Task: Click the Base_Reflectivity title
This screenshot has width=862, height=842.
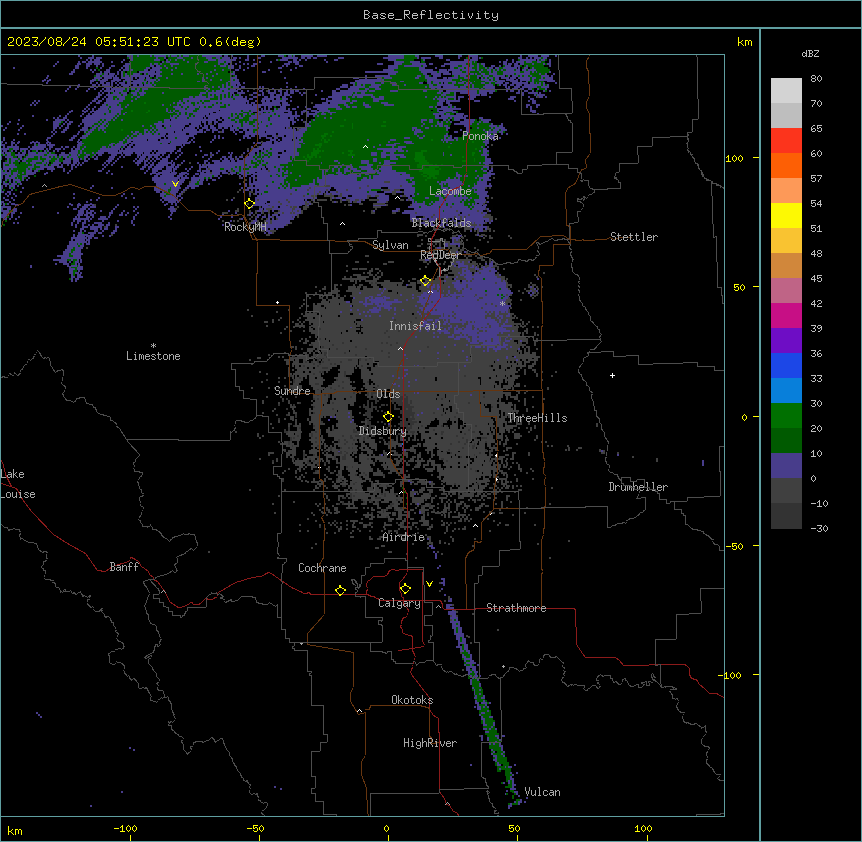Action: (431, 15)
